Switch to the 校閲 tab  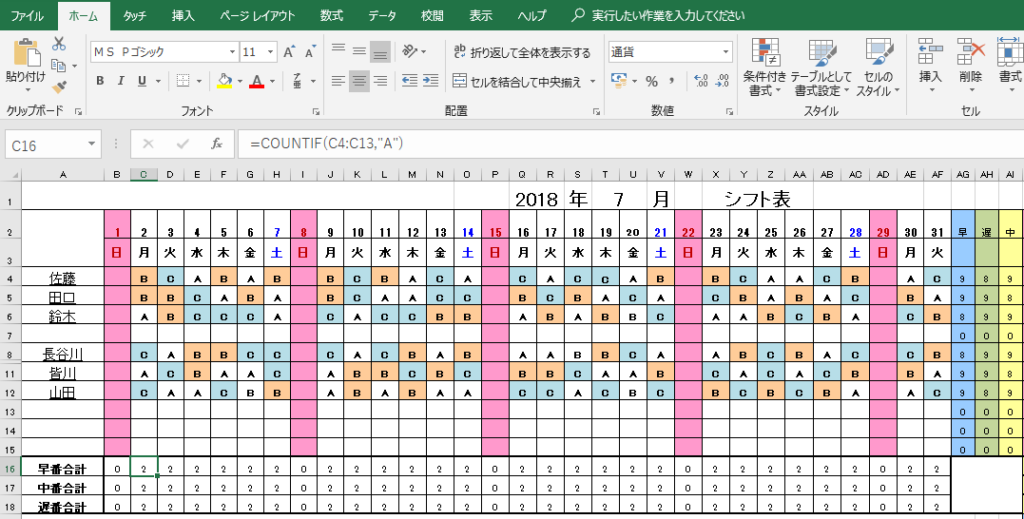[x=432, y=15]
